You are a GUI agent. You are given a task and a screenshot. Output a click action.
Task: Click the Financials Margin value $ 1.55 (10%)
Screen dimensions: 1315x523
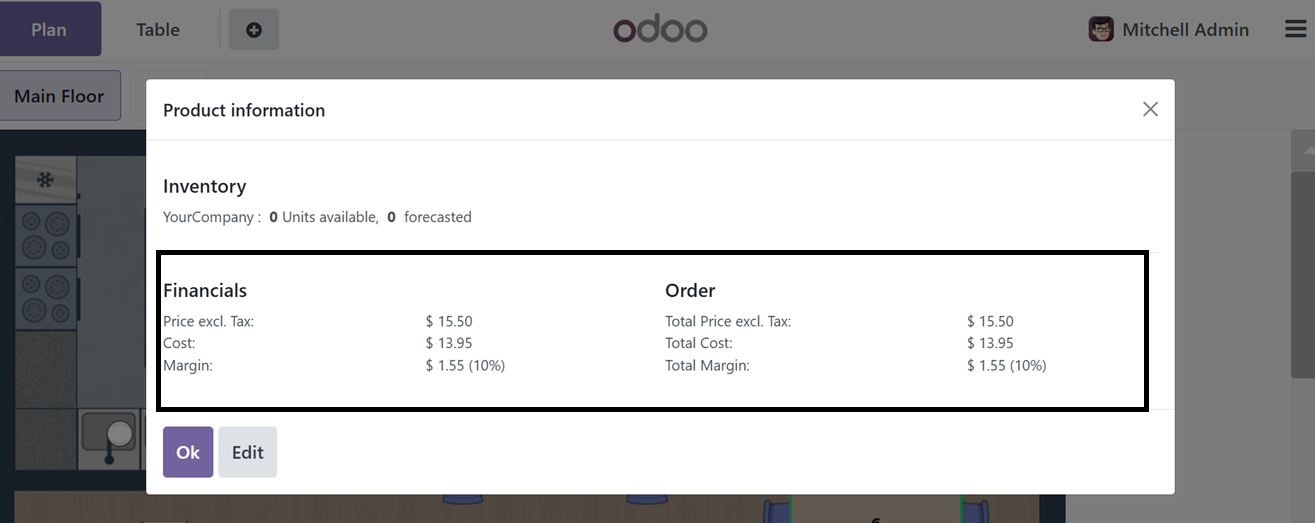point(465,365)
